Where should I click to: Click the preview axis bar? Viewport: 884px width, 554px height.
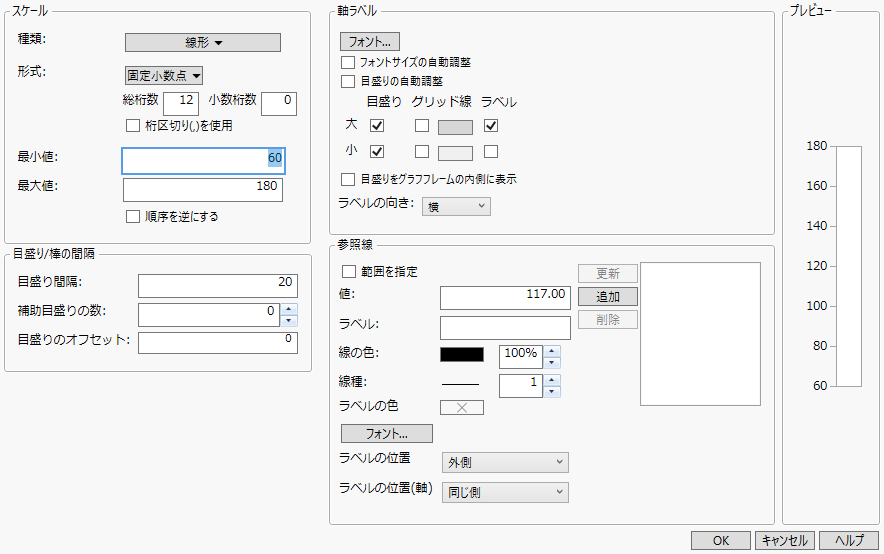[x=848, y=267]
